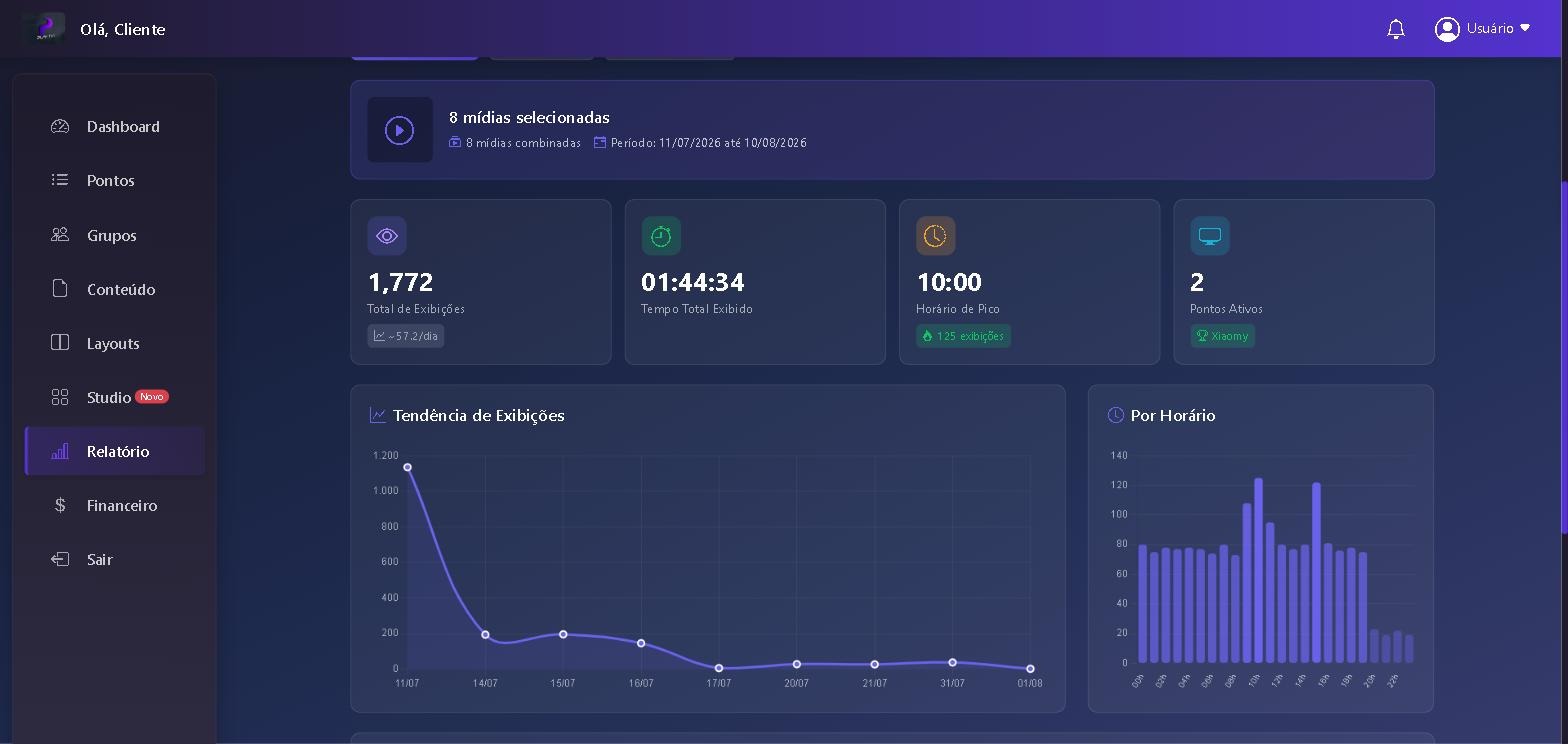Click the 15/07 trend data point
The image size is (1568, 744).
[563, 634]
